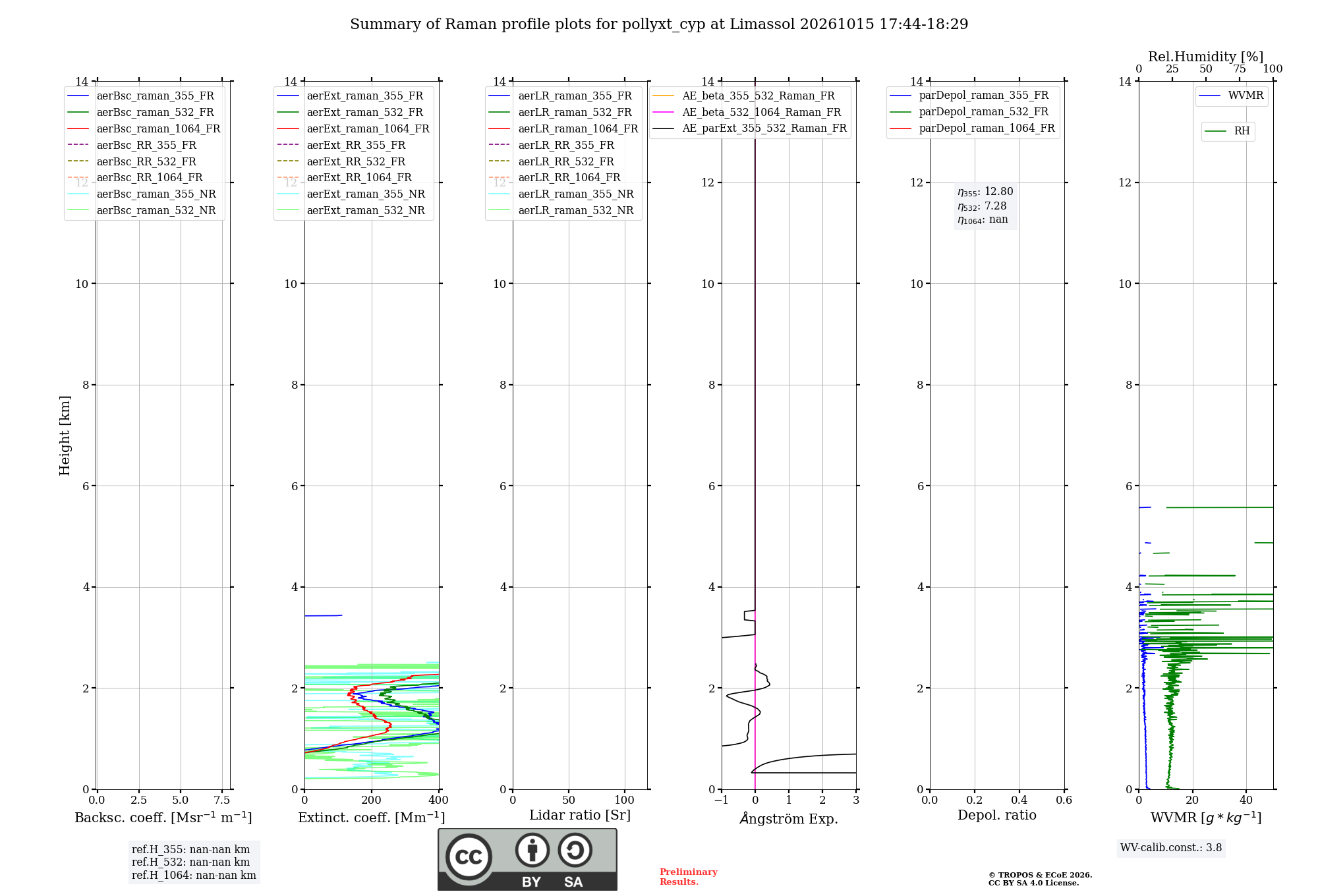
Task: Click the ref.H_1064: nan-nan km text
Action: pyautogui.click(x=194, y=876)
